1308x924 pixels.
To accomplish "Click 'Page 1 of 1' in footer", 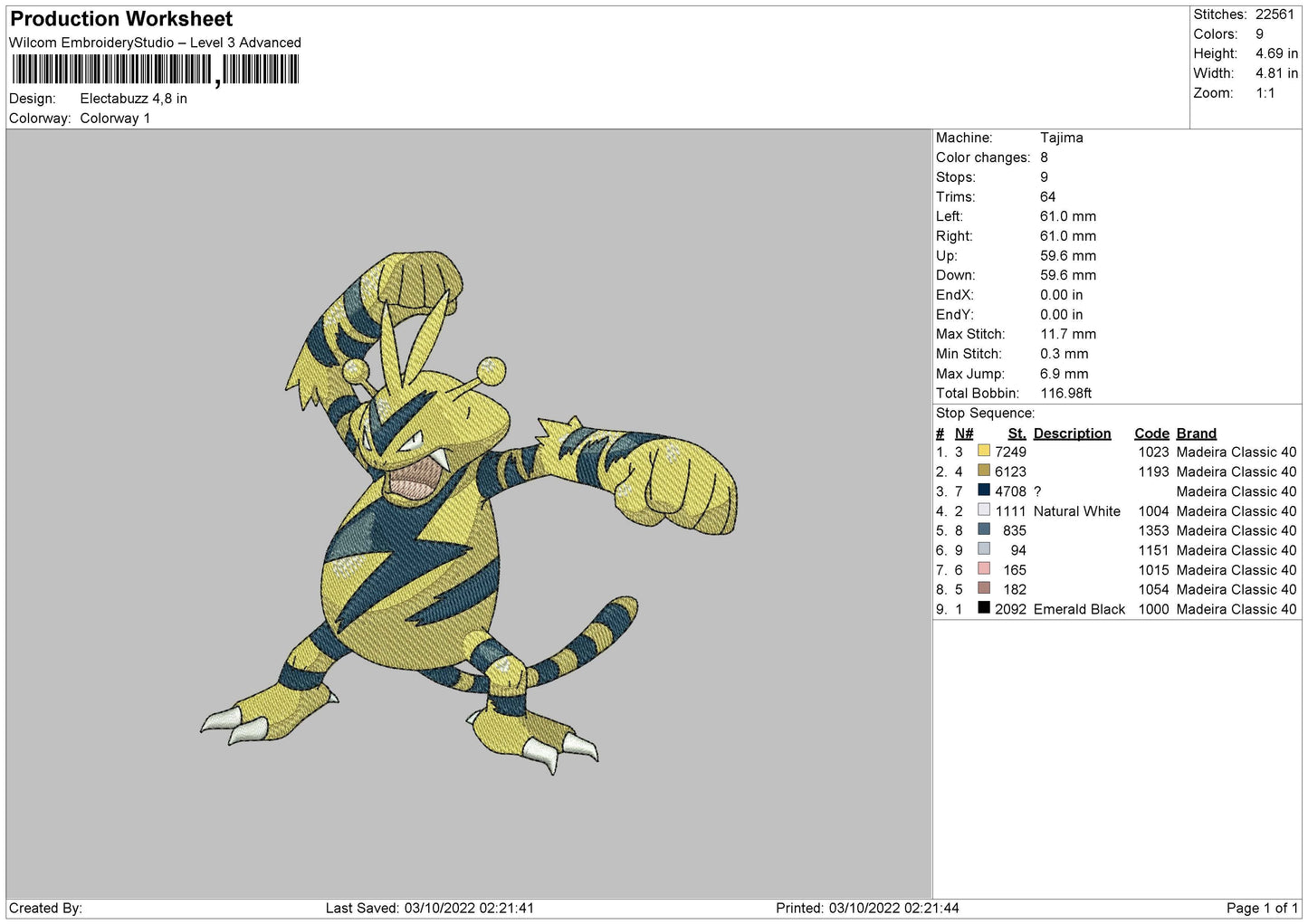I will point(1262,909).
